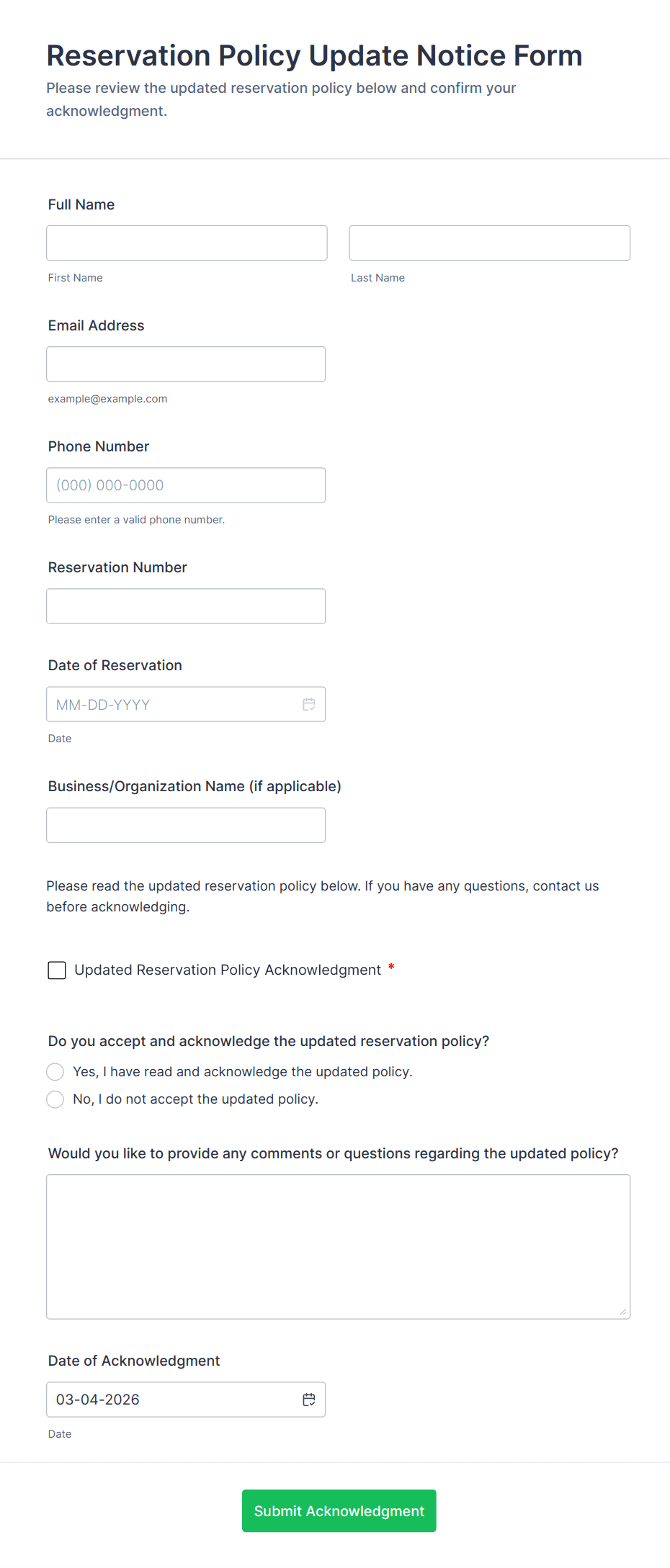Click the Updated Reservation Policy Acknowledgment label
Image resolution: width=670 pixels, height=1568 pixels.
click(228, 970)
